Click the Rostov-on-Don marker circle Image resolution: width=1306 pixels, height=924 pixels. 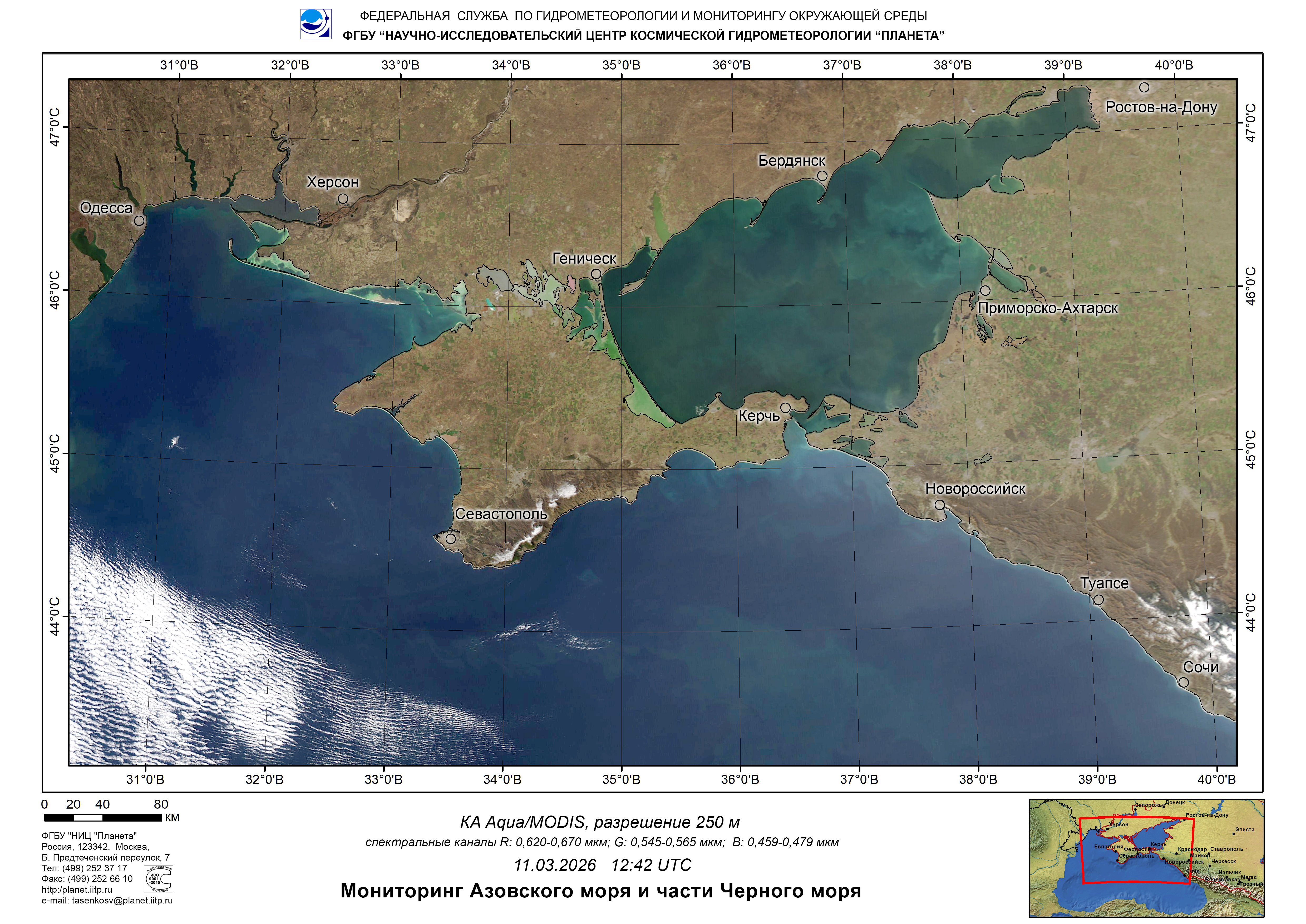tap(1144, 88)
